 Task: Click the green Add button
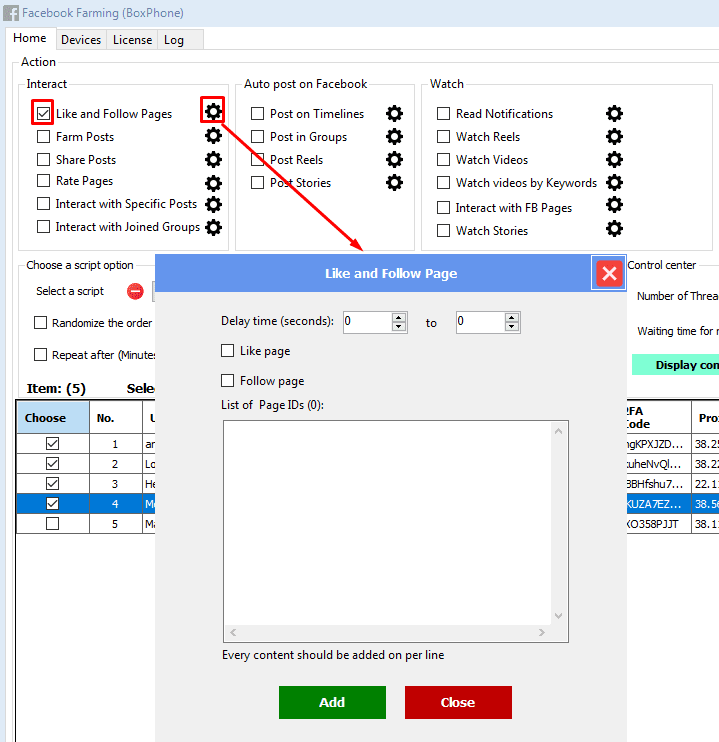(x=332, y=702)
